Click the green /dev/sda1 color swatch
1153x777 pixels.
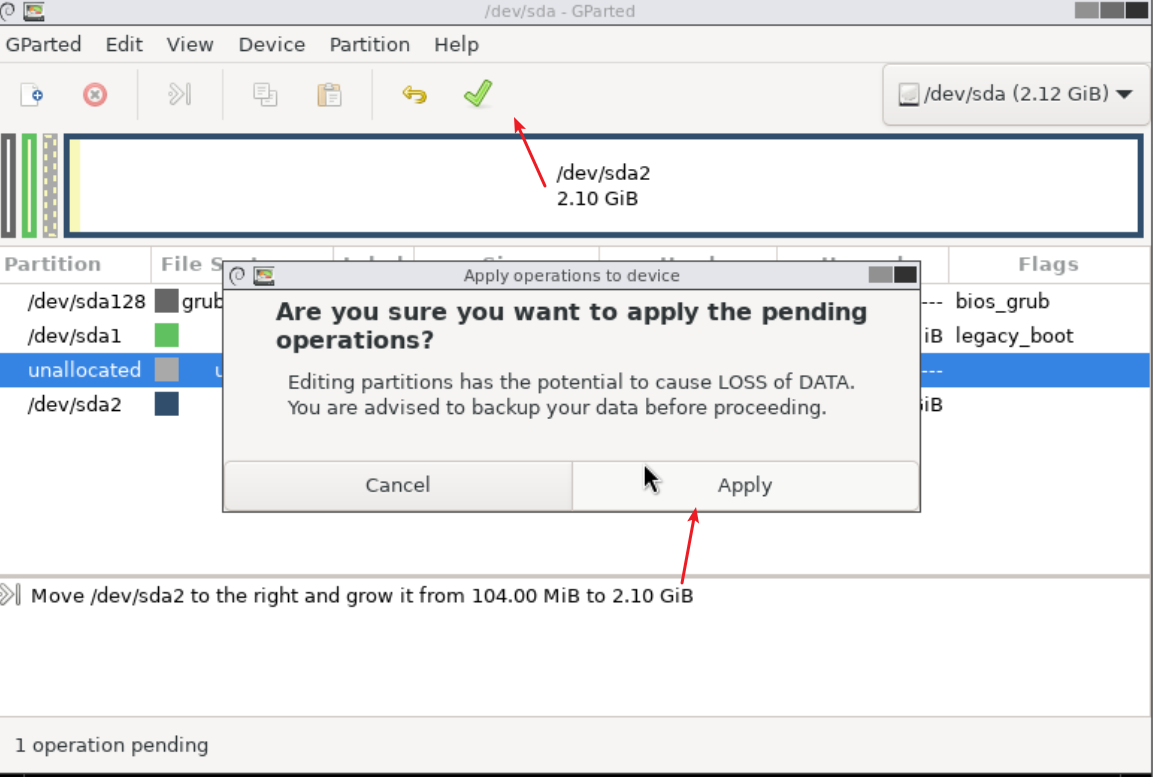tap(167, 335)
